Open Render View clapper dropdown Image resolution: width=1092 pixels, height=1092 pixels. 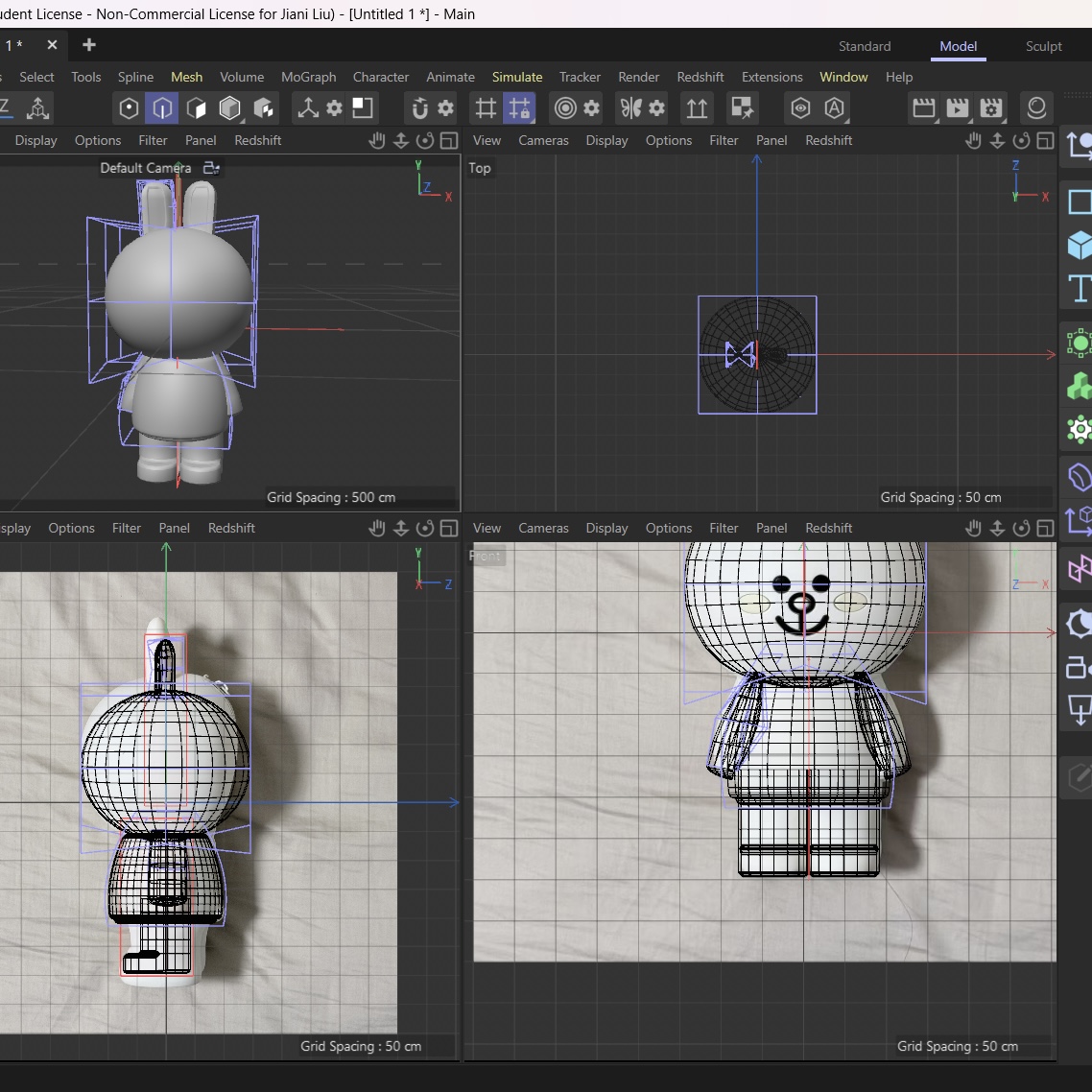tap(924, 107)
